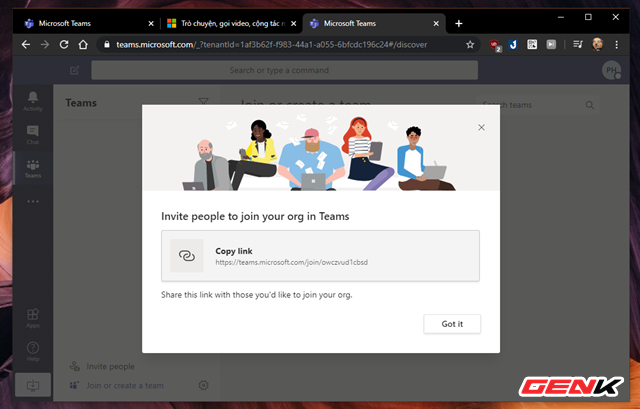Viewport: 640px width, 409px height.
Task: Click the Got it button
Action: [x=452, y=324]
